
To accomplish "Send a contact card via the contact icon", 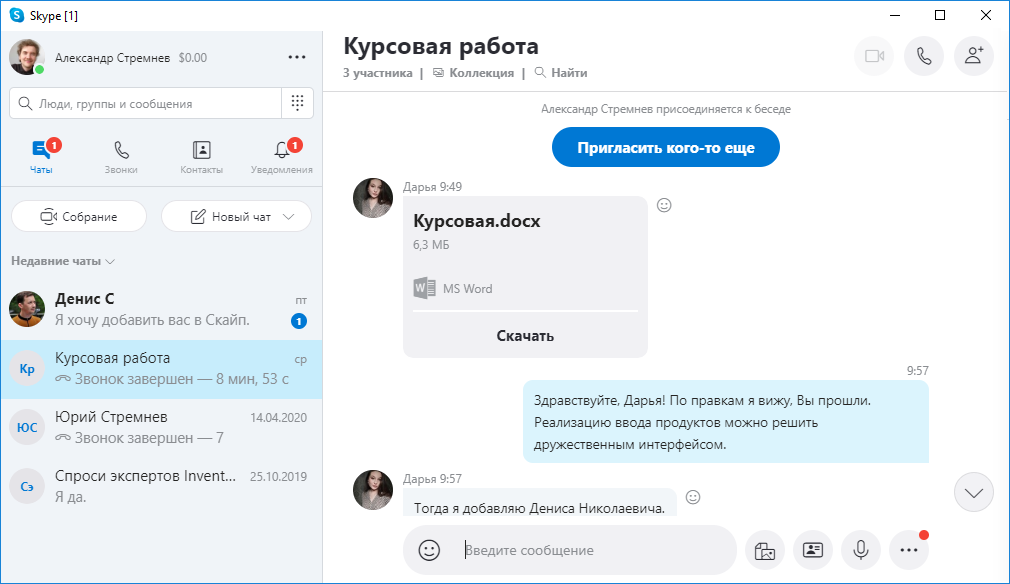I will pyautogui.click(x=813, y=550).
